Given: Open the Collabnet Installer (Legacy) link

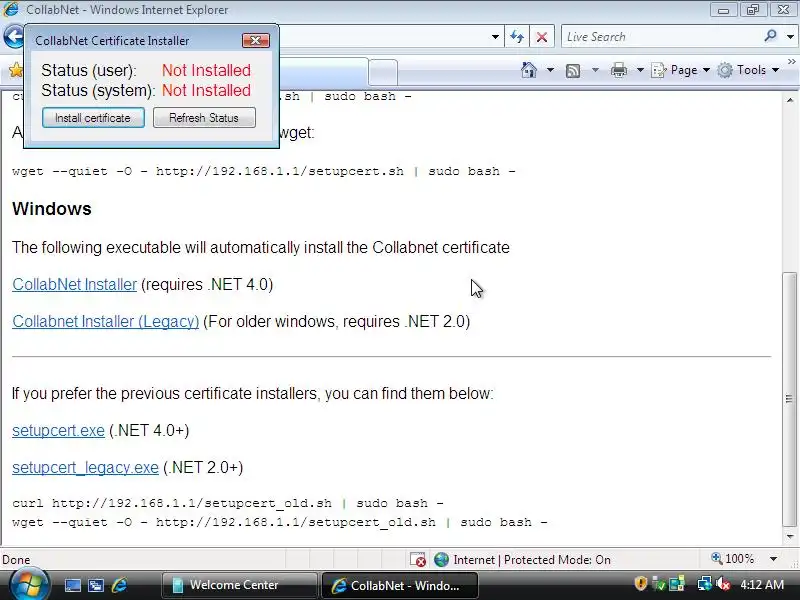Looking at the screenshot, I should (106, 321).
